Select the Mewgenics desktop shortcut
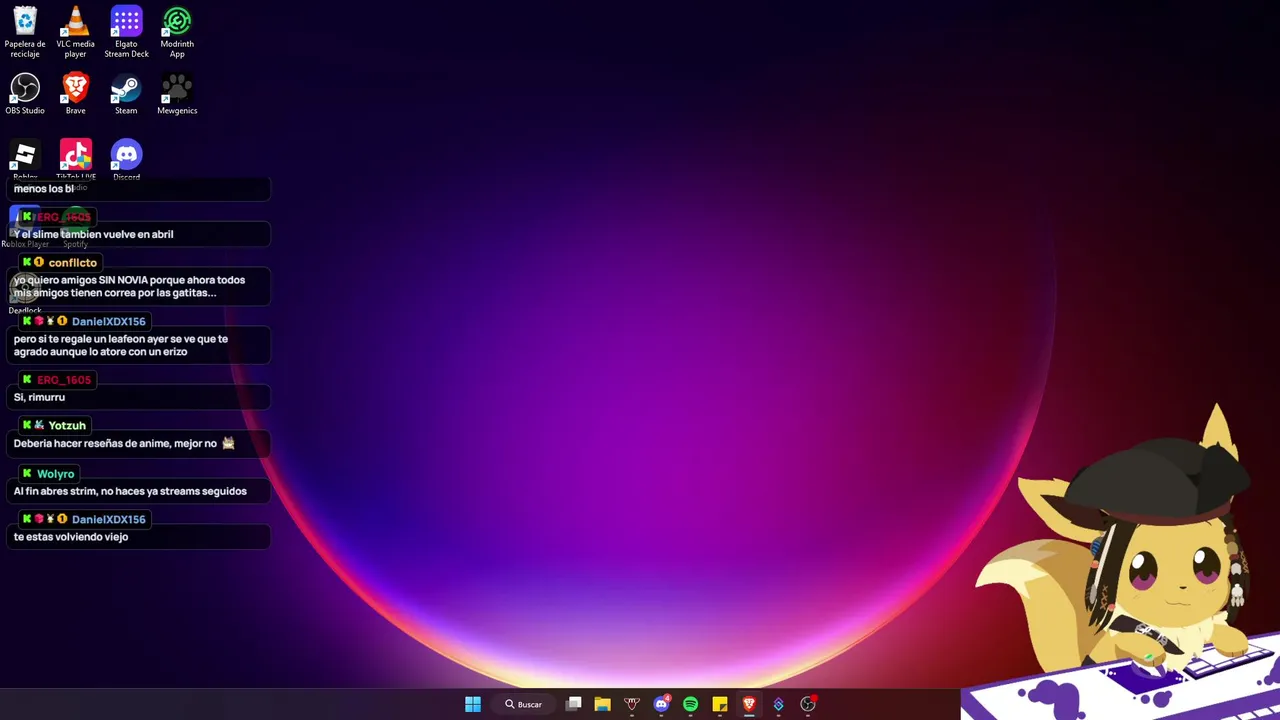The width and height of the screenshot is (1280, 720). tap(177, 94)
